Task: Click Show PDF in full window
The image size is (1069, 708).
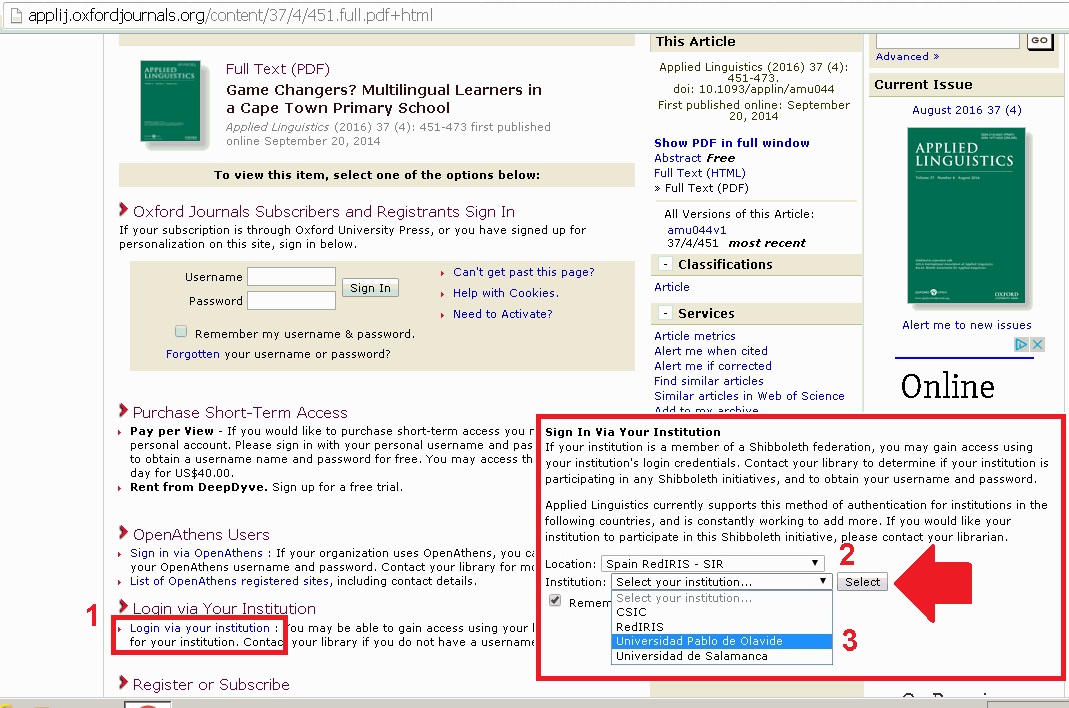Action: tap(732, 143)
